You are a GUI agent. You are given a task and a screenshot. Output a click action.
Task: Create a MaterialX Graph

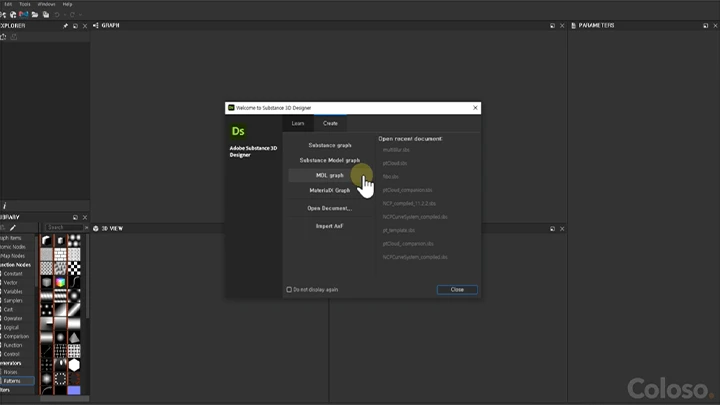click(x=330, y=190)
